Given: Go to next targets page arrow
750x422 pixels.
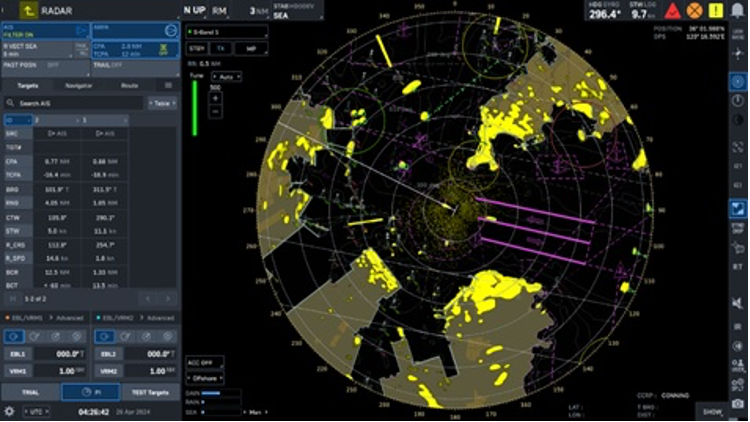Looking at the screenshot, I should (168, 299).
